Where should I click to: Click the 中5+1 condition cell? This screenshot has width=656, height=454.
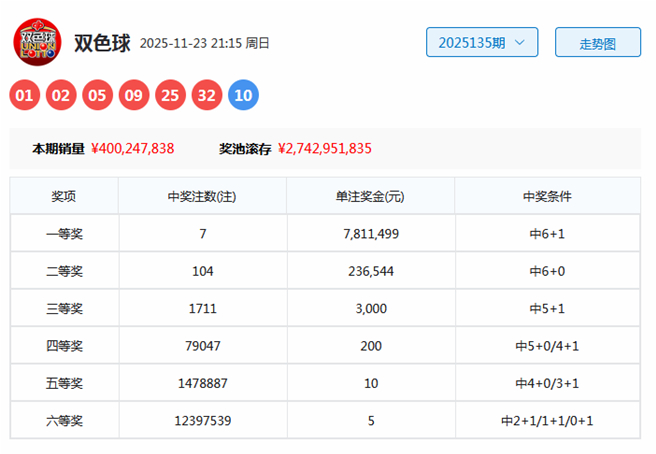[x=548, y=308]
